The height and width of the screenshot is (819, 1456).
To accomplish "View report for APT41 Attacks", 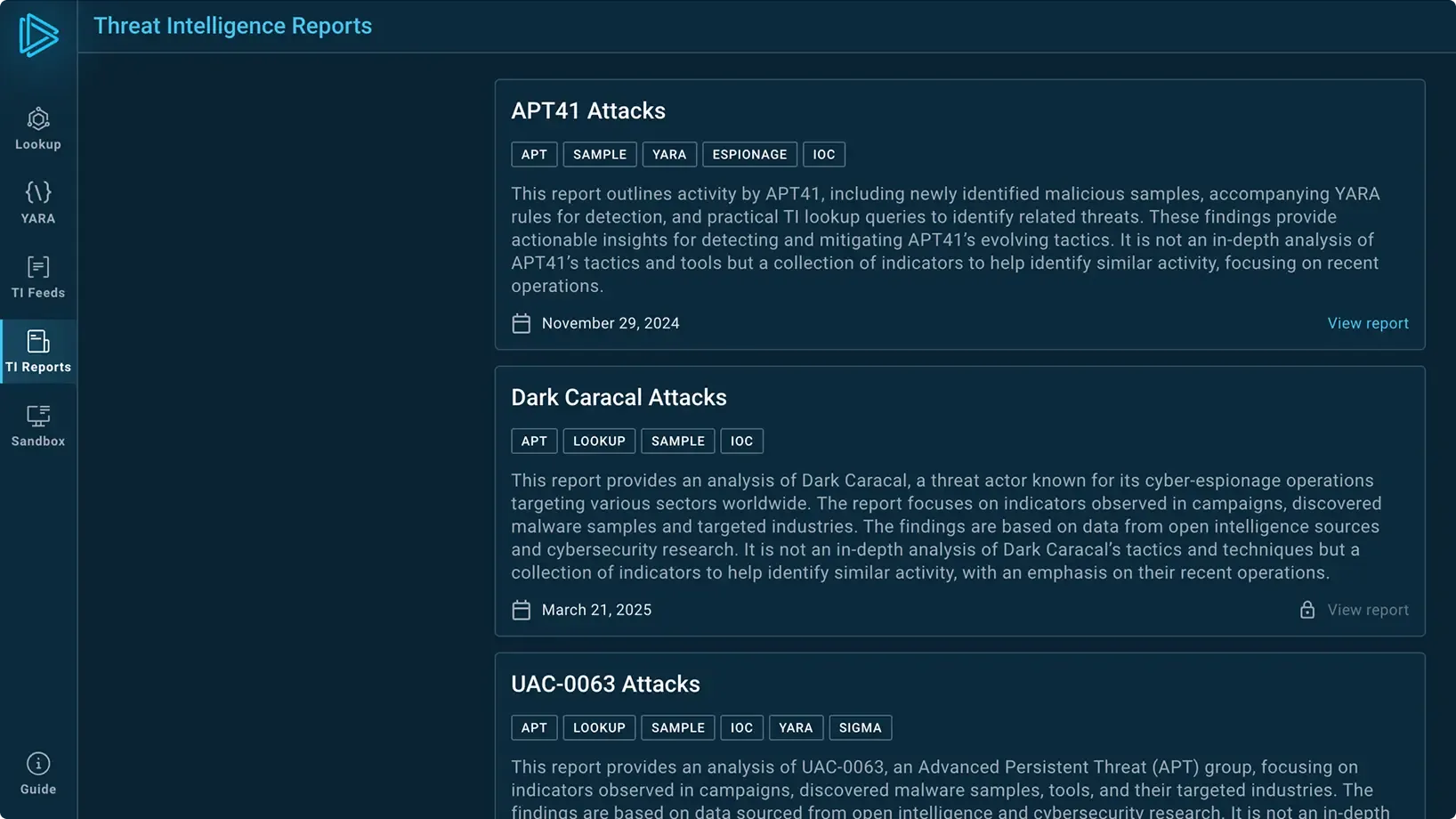I will (x=1368, y=323).
